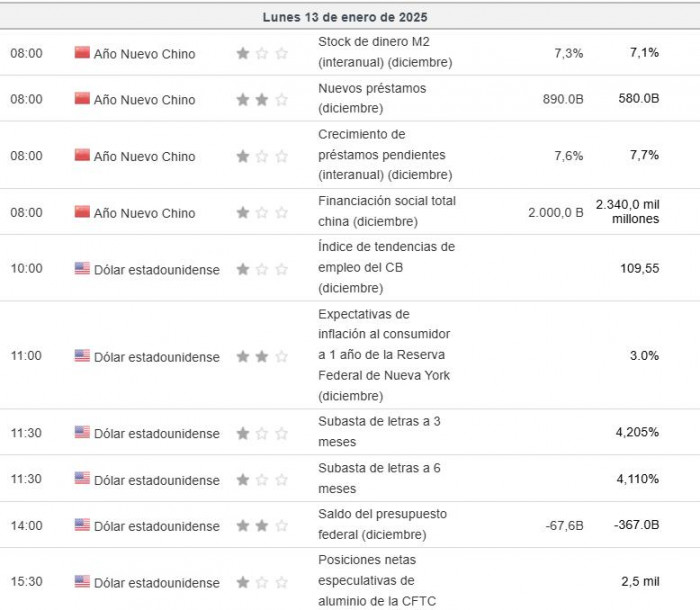Select previous value 4,110%
Screen dimensions: 700x610
tap(638, 479)
